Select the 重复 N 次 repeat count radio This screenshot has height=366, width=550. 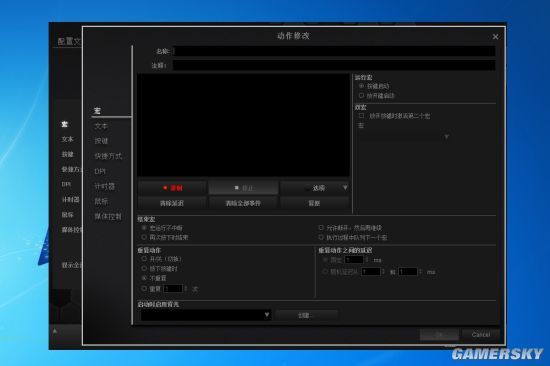[x=144, y=288]
